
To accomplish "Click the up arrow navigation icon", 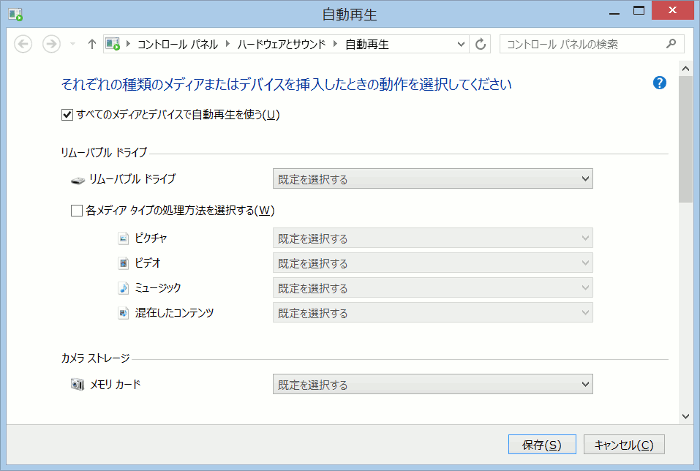I will click(92, 44).
